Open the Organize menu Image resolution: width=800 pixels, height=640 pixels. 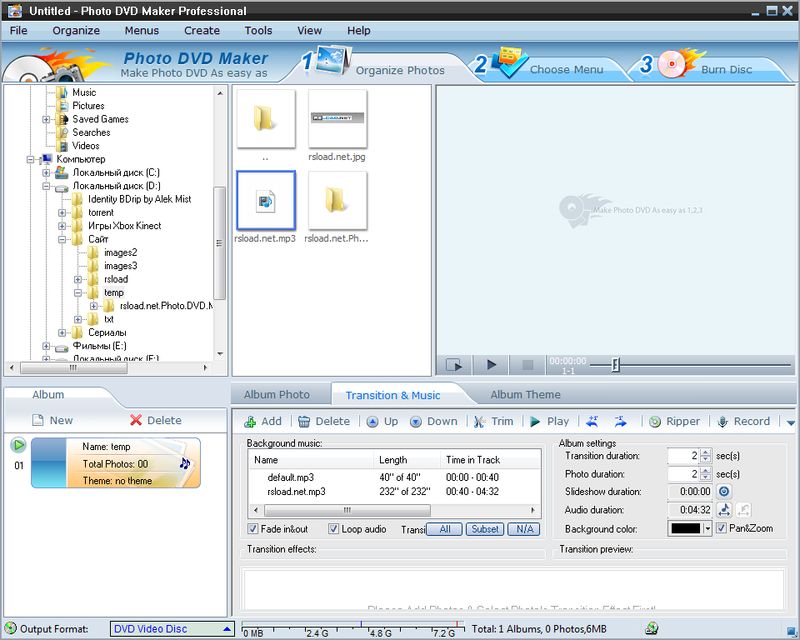(76, 31)
